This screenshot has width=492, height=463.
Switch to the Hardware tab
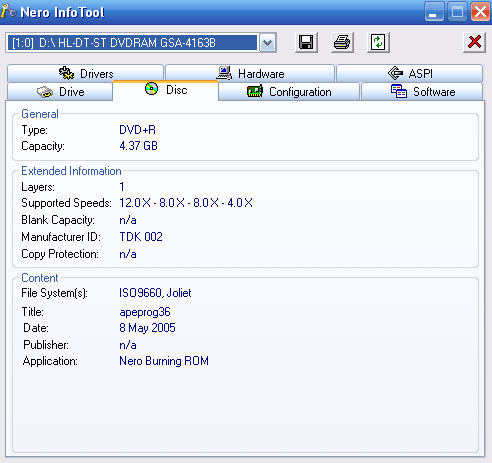(250, 73)
